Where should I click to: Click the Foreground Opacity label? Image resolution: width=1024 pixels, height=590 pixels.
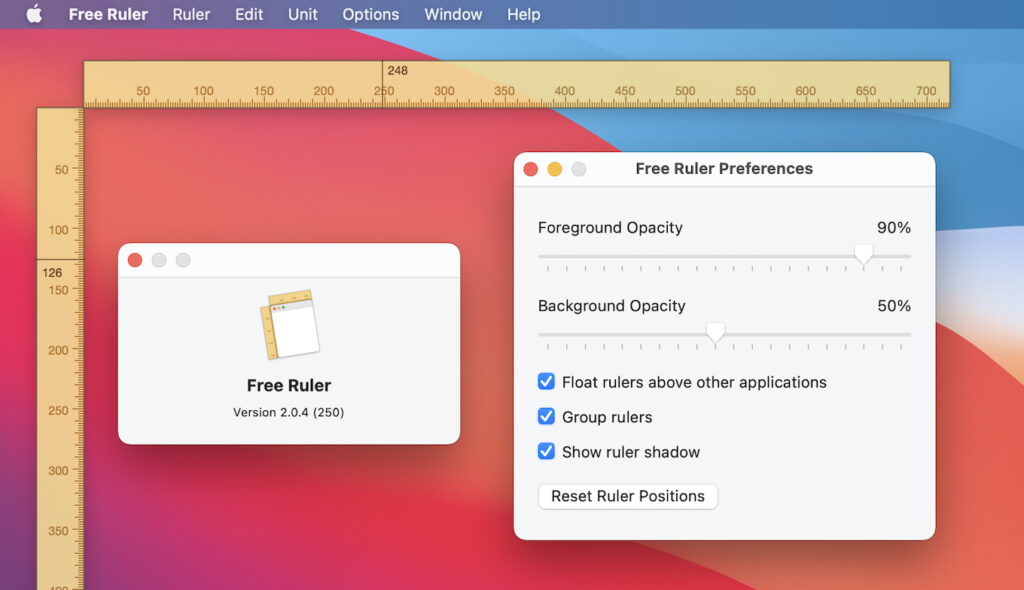tap(610, 227)
